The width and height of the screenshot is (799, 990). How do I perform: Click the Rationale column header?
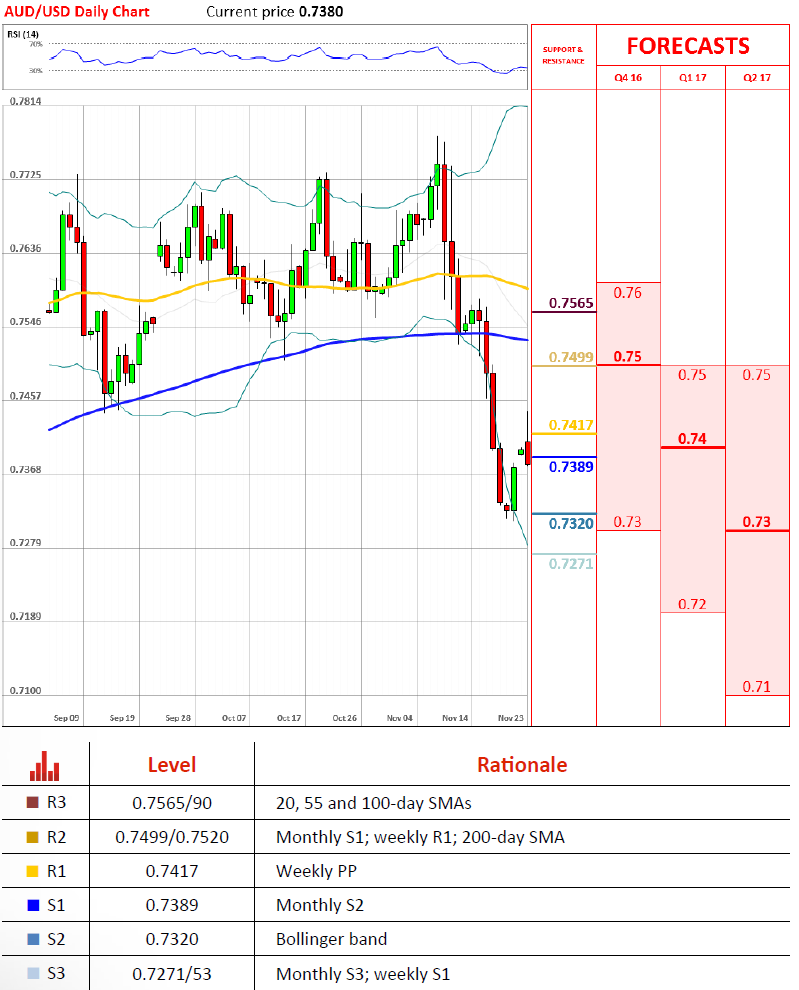(522, 765)
